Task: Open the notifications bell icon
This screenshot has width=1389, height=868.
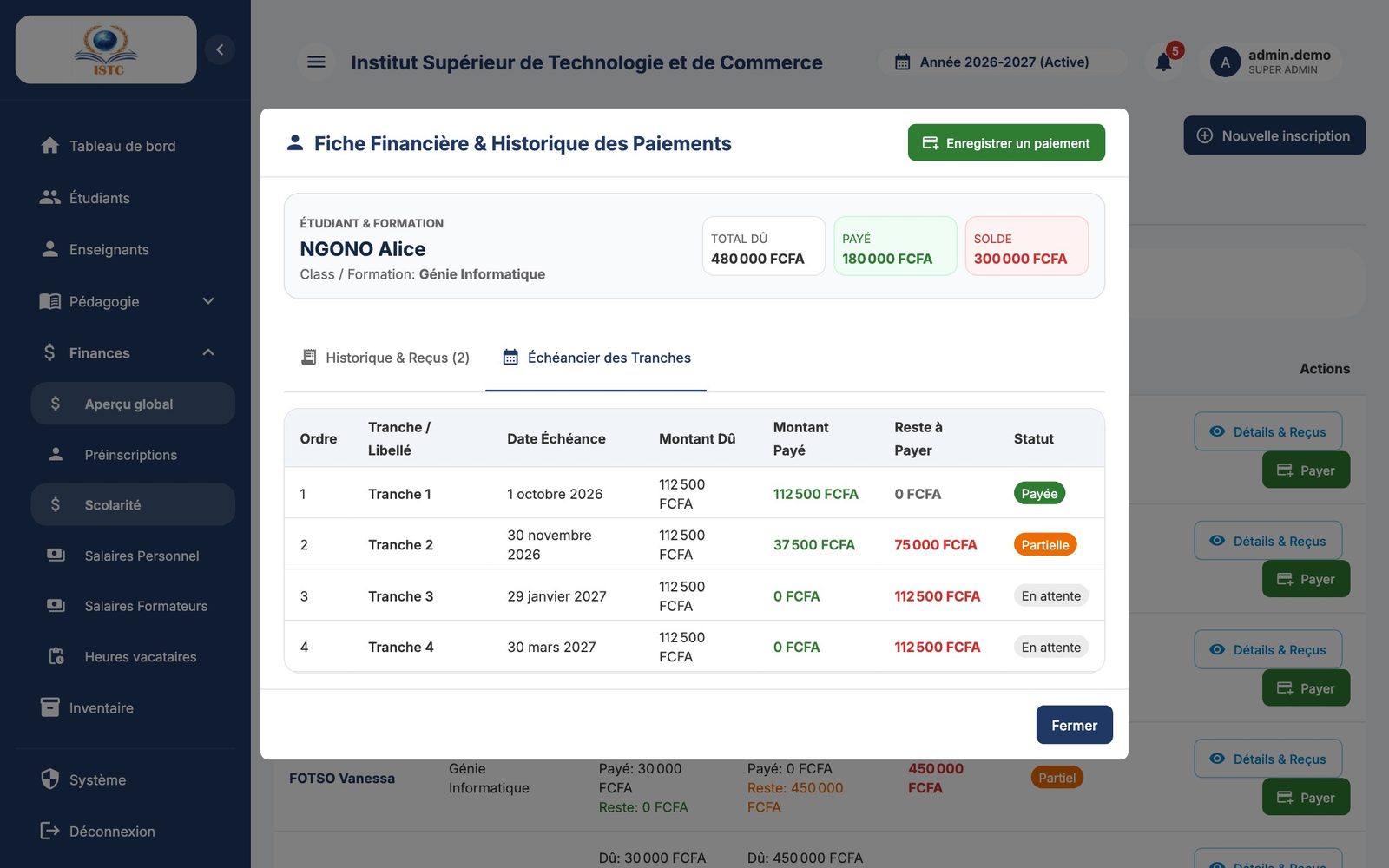Action: (x=1163, y=62)
